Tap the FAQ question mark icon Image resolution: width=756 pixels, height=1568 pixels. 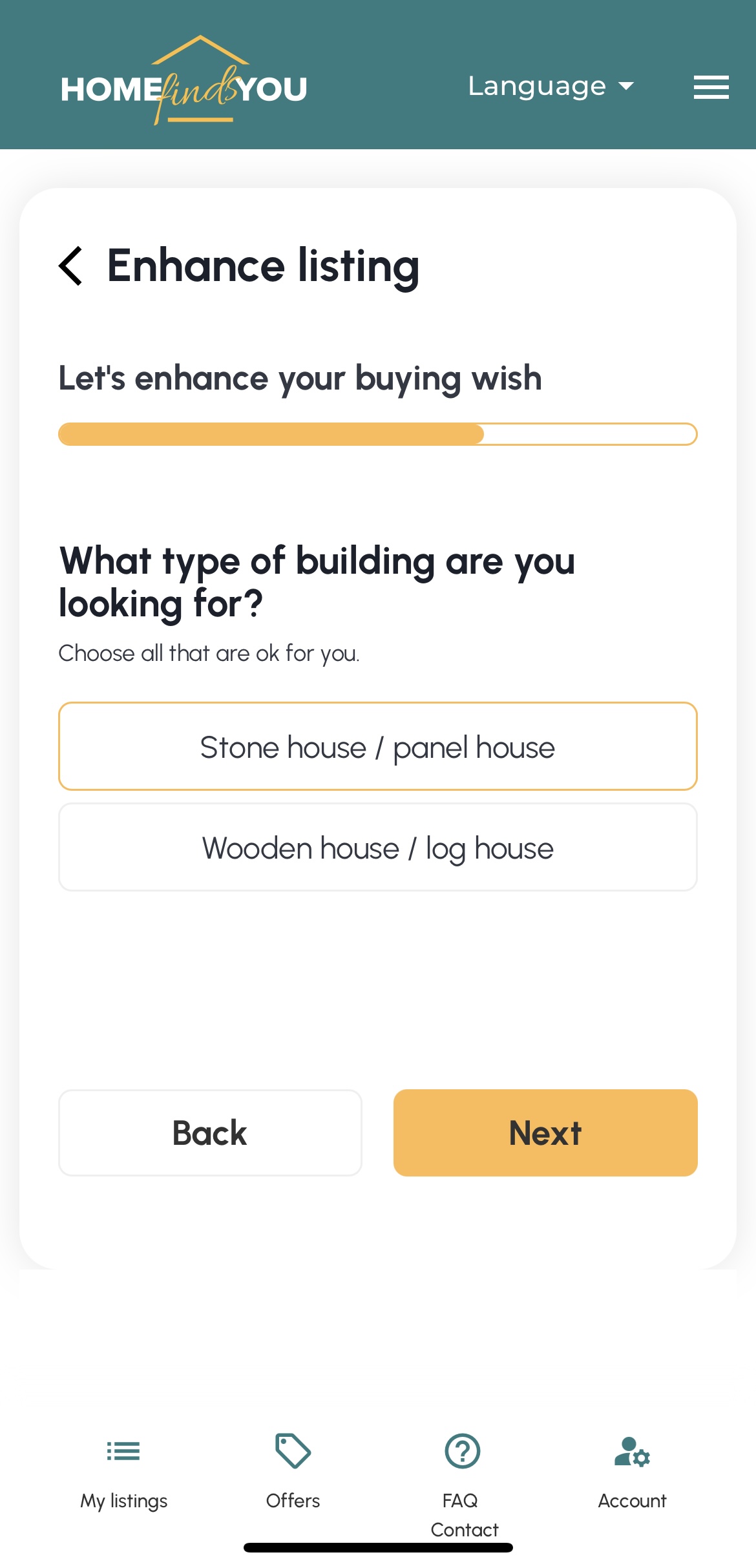(463, 1451)
